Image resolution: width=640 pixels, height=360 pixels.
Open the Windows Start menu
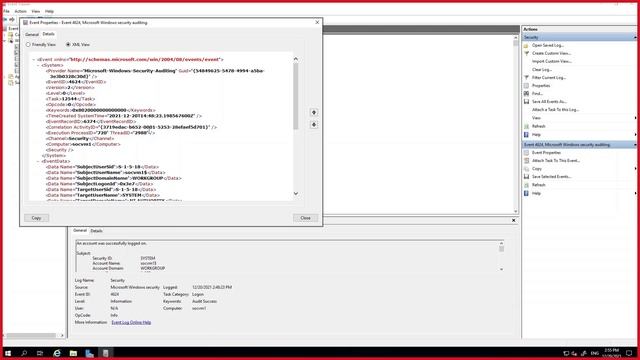[8, 353]
